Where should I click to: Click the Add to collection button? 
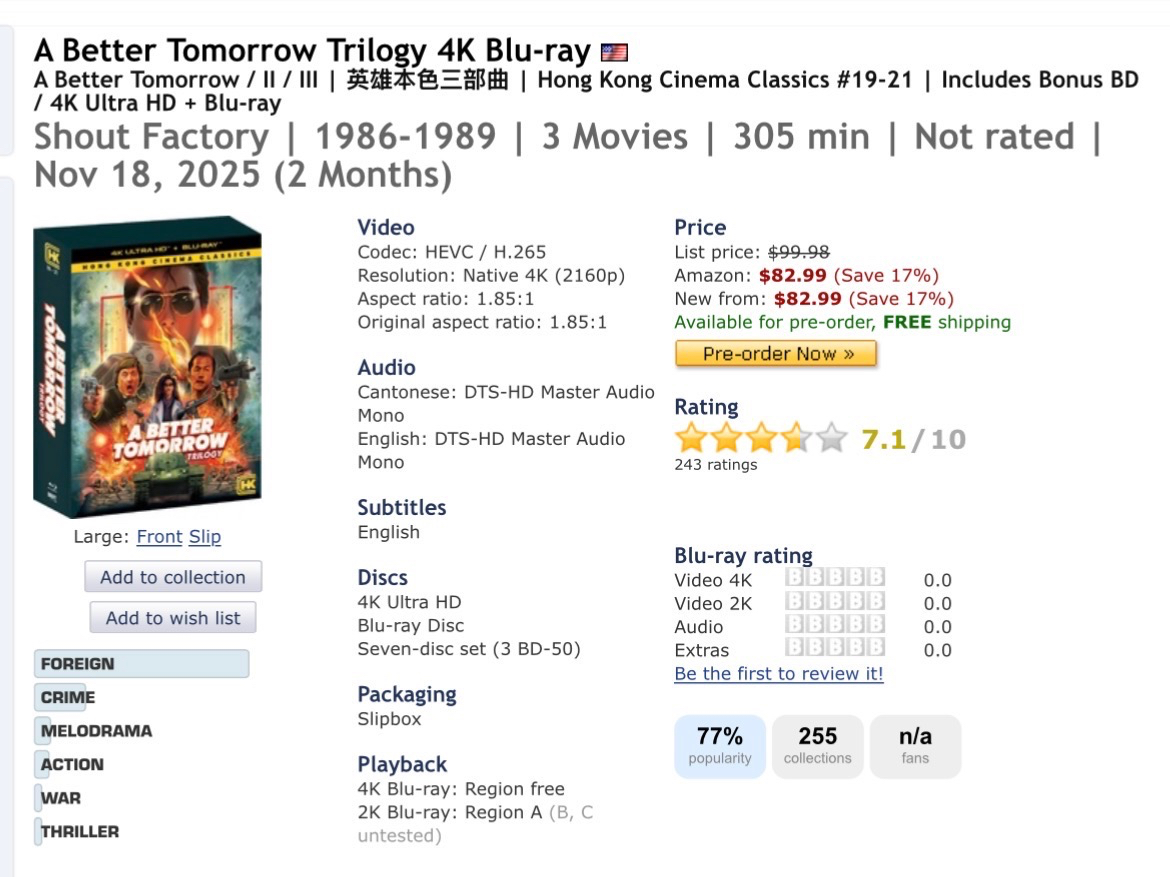[173, 577]
